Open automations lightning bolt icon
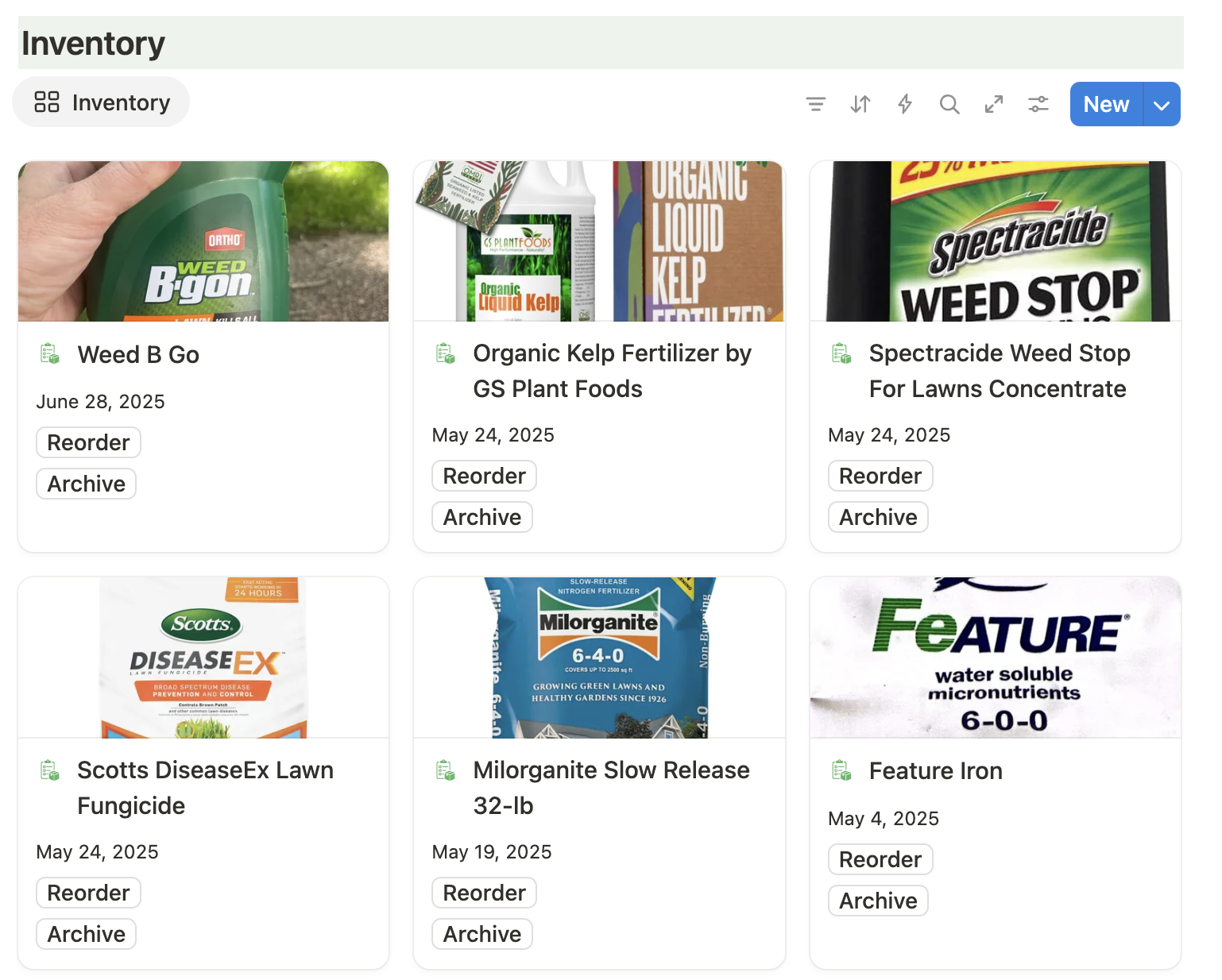Screen dimensions: 1222x980 pos(904,104)
